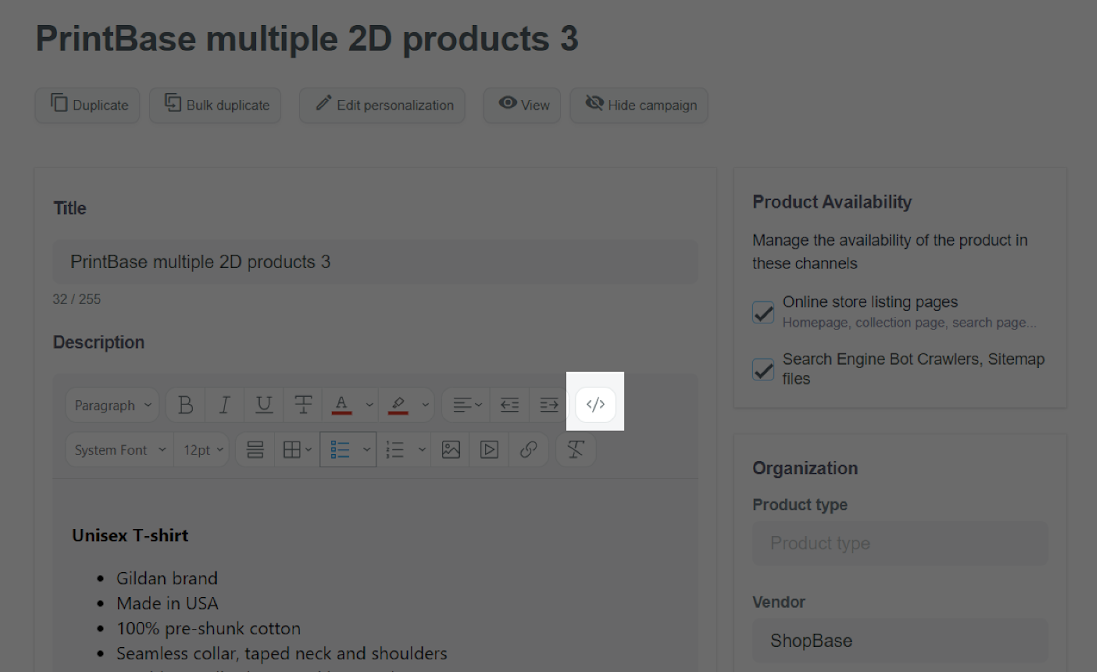Apply strikethrough formatting
This screenshot has height=672, width=1097.
pyautogui.click(x=303, y=405)
